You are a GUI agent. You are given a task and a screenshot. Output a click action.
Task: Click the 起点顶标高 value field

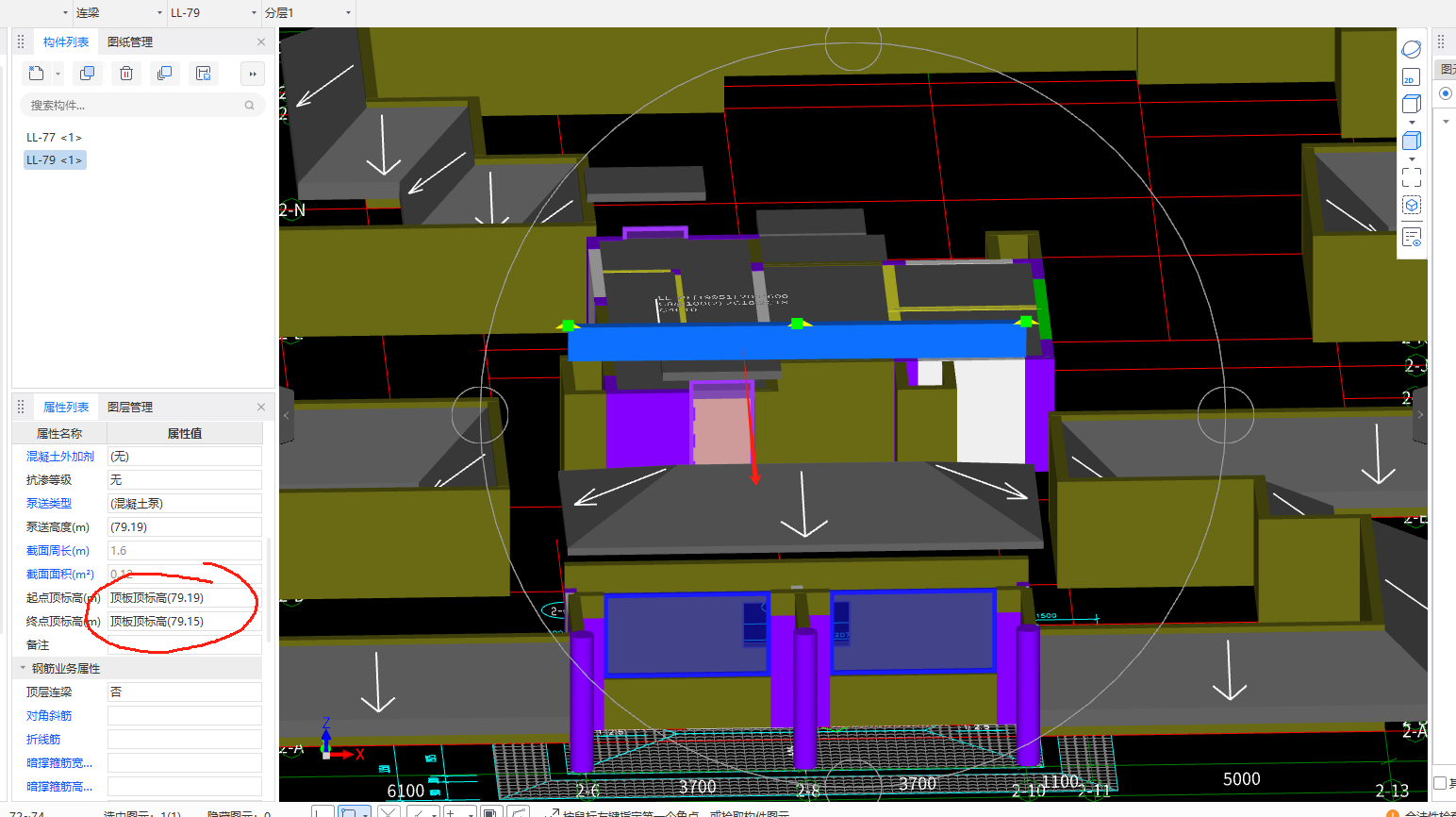pyautogui.click(x=185, y=598)
